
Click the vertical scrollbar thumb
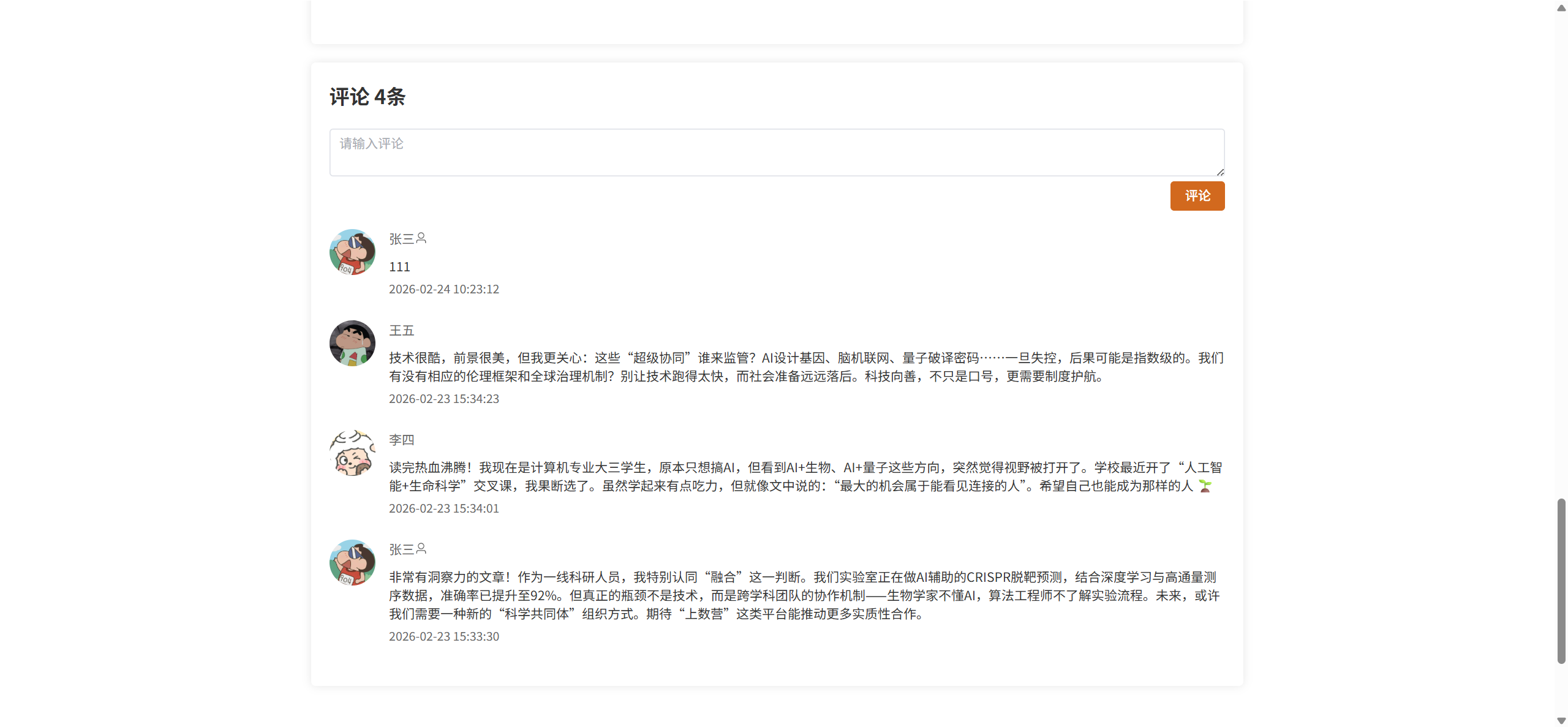point(1561,581)
